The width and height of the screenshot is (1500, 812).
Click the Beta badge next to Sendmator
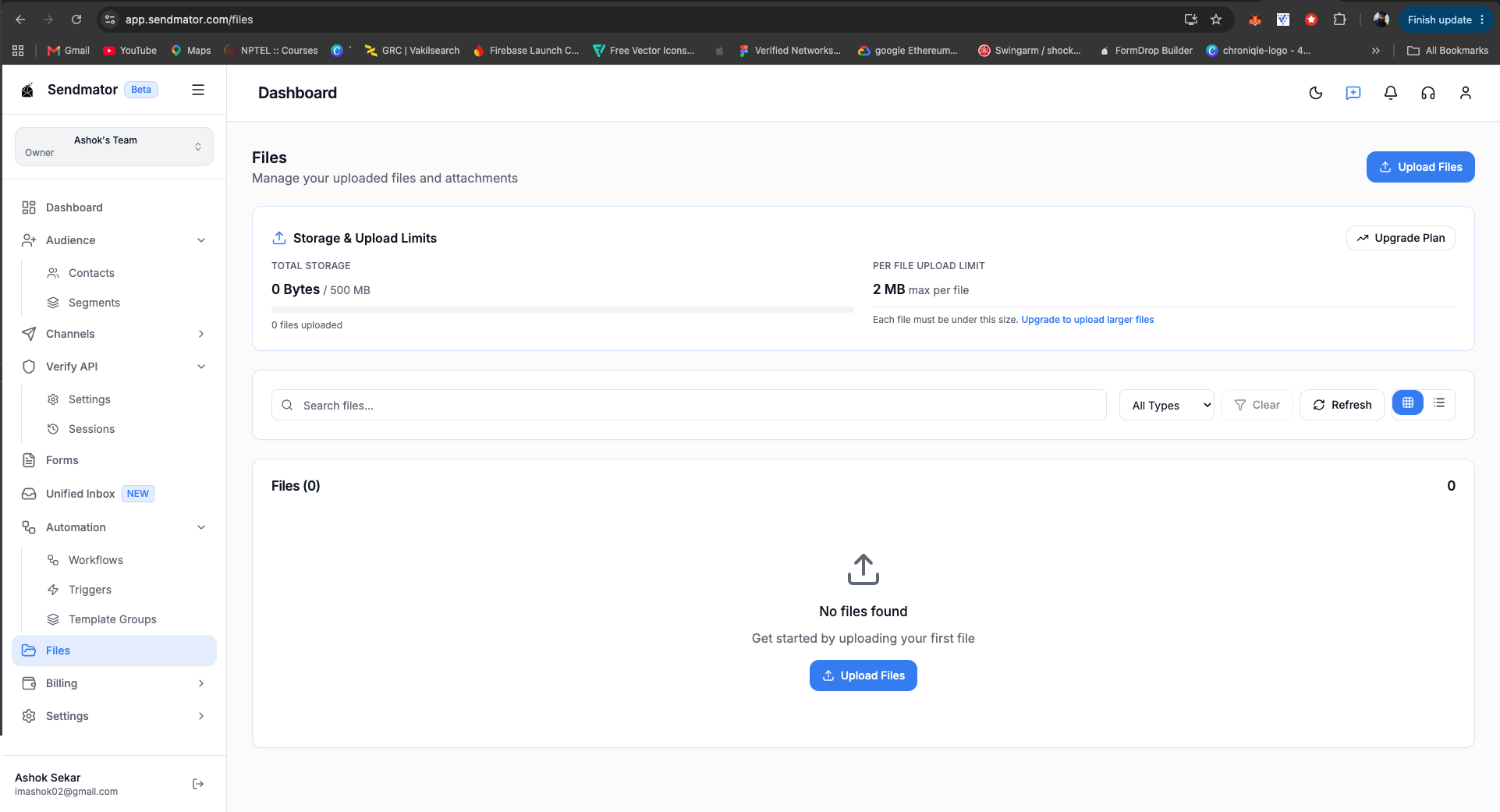click(141, 90)
